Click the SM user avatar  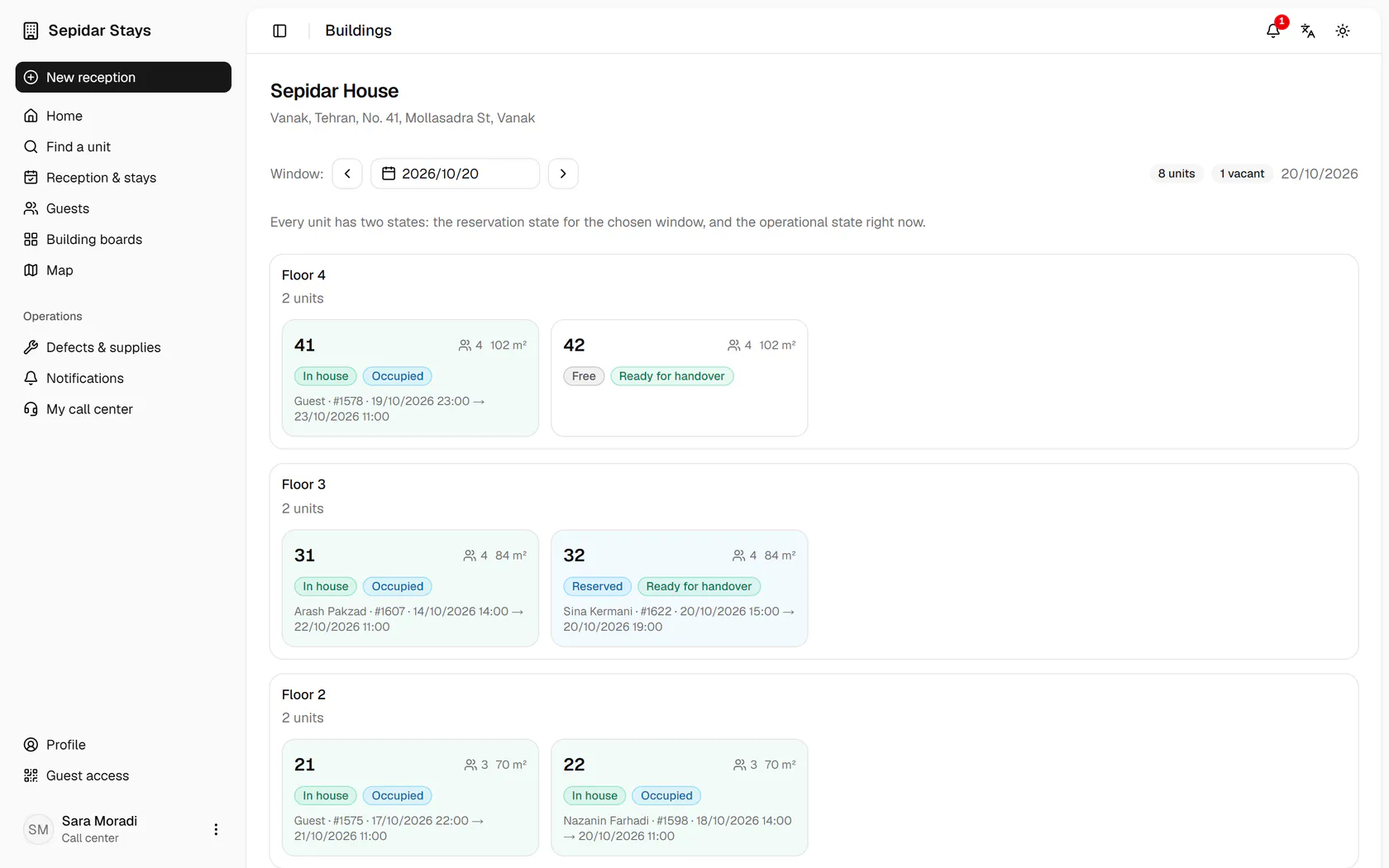tap(39, 829)
